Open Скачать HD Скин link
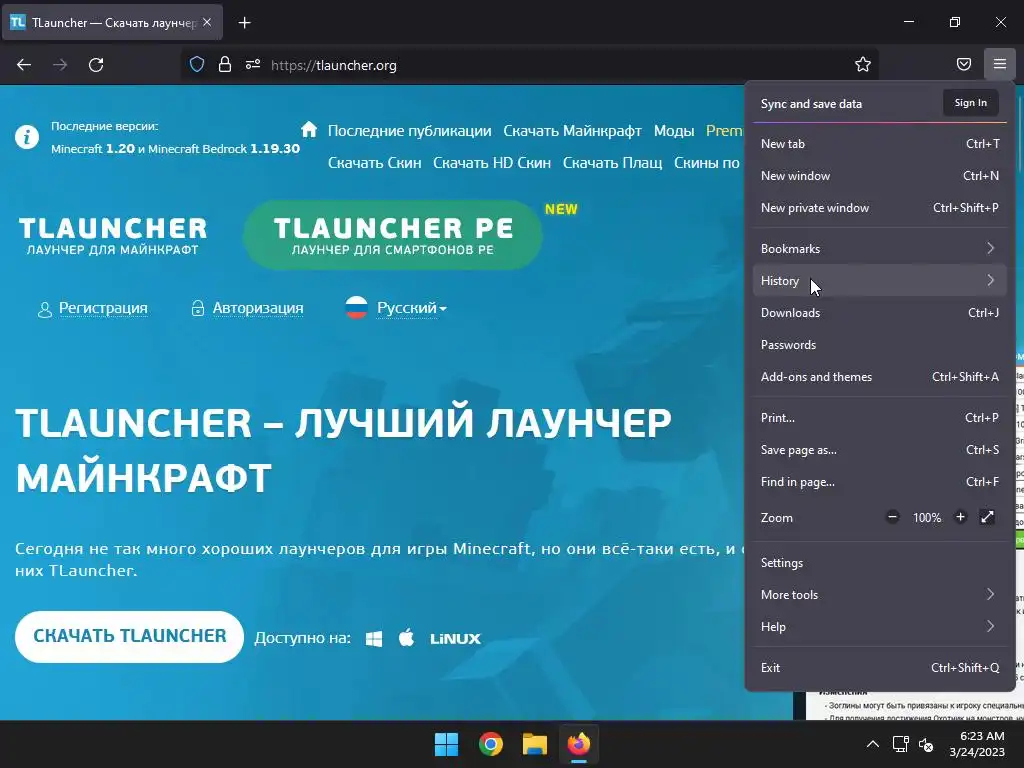 point(492,163)
